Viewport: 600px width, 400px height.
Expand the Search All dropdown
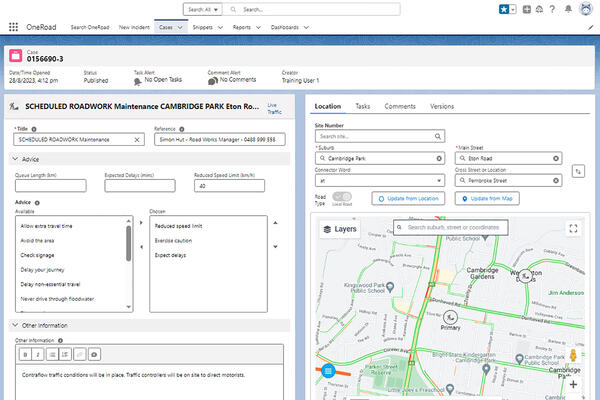tap(202, 9)
